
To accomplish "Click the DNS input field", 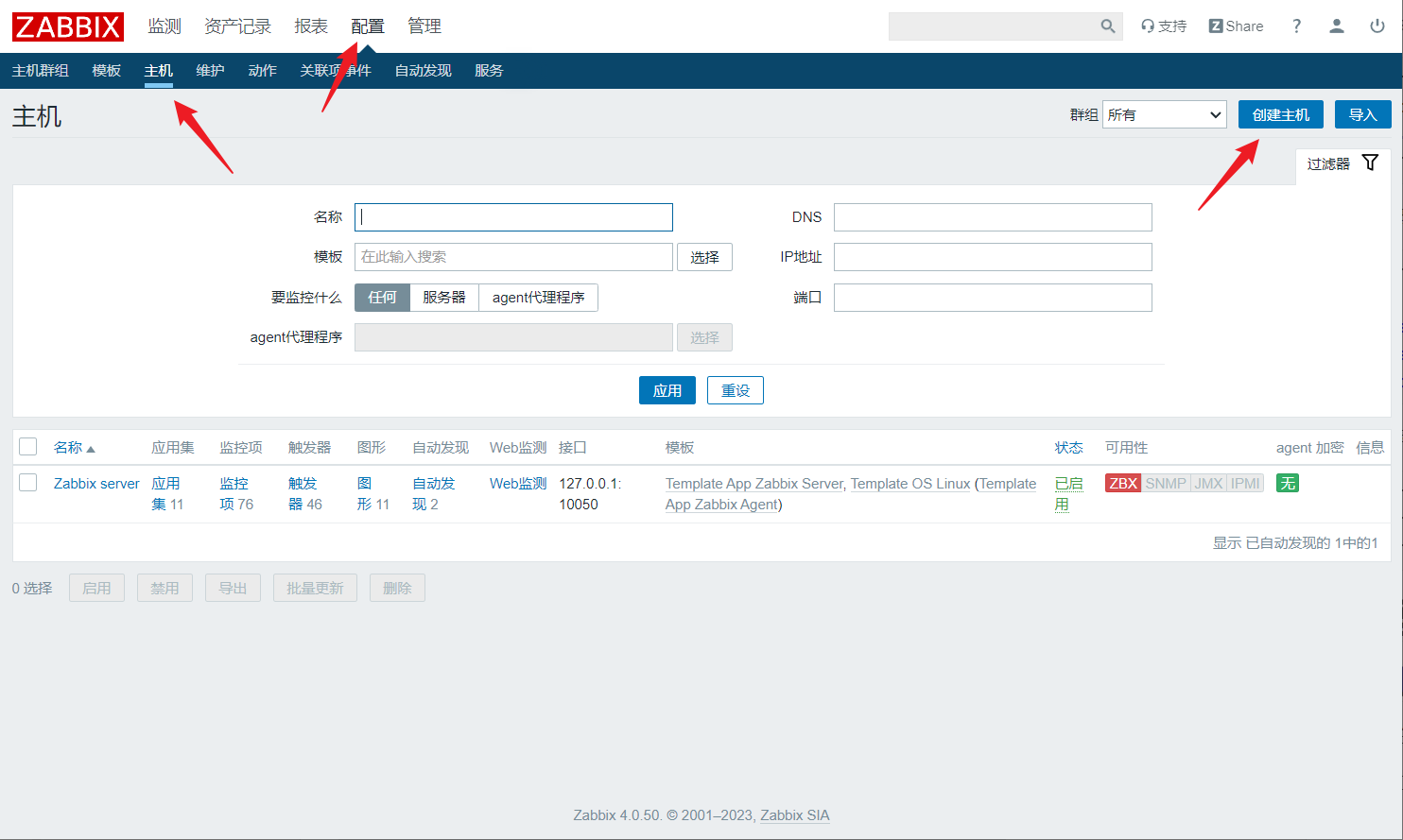I will [x=993, y=217].
